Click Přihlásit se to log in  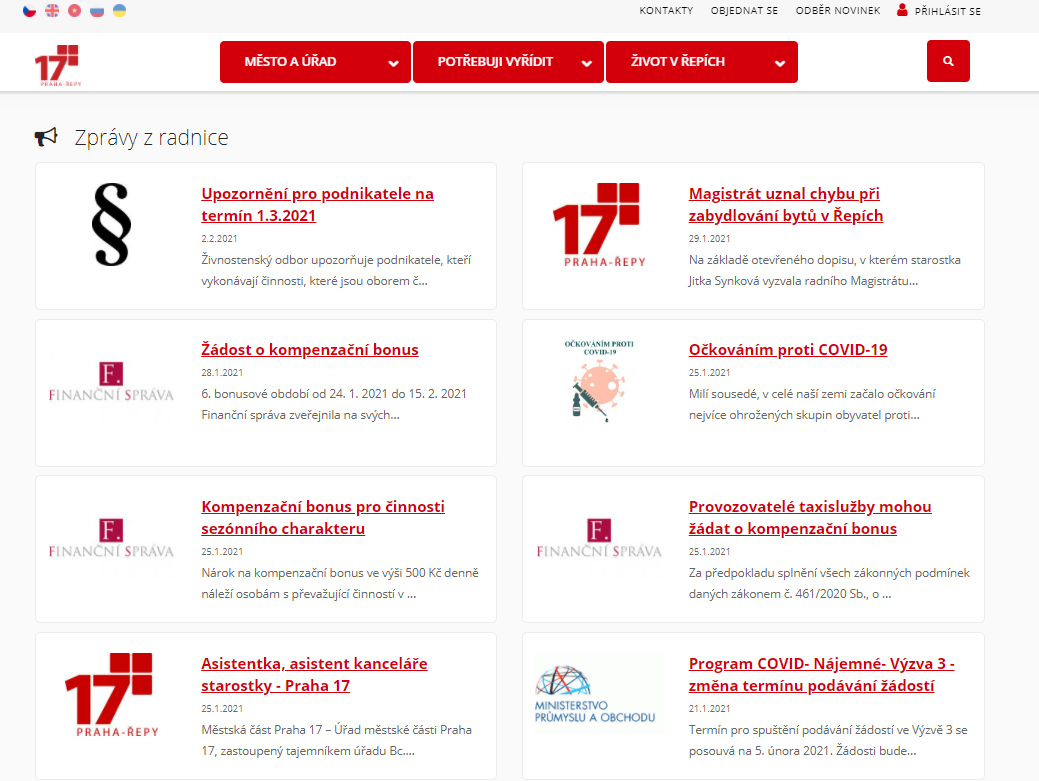tap(948, 11)
